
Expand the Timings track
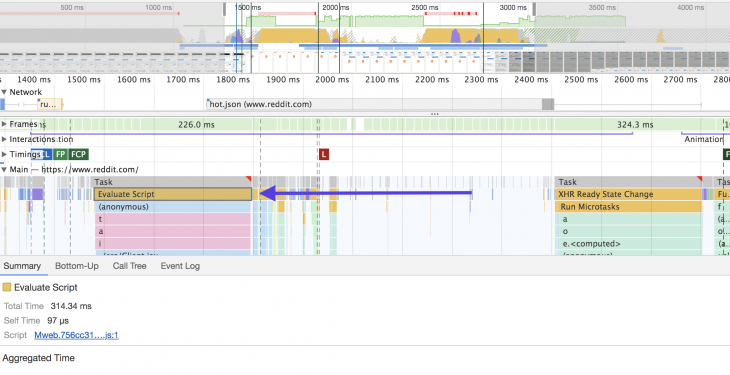tap(4, 154)
